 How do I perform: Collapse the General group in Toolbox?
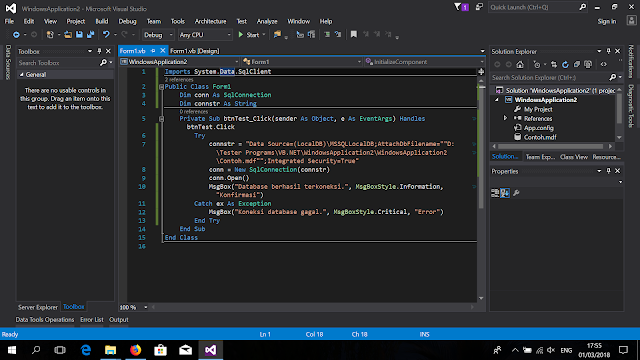[22, 75]
